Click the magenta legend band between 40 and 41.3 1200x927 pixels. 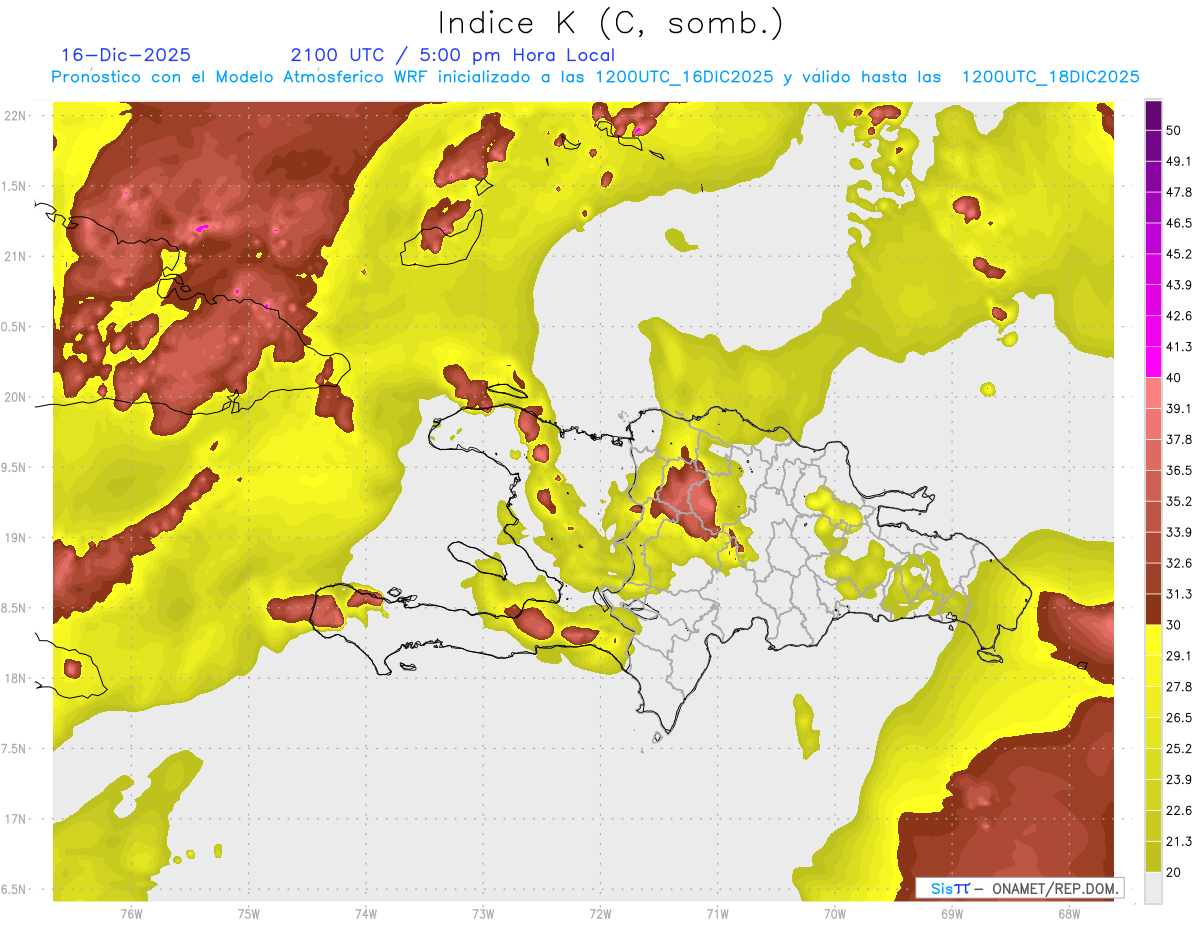1153,362
